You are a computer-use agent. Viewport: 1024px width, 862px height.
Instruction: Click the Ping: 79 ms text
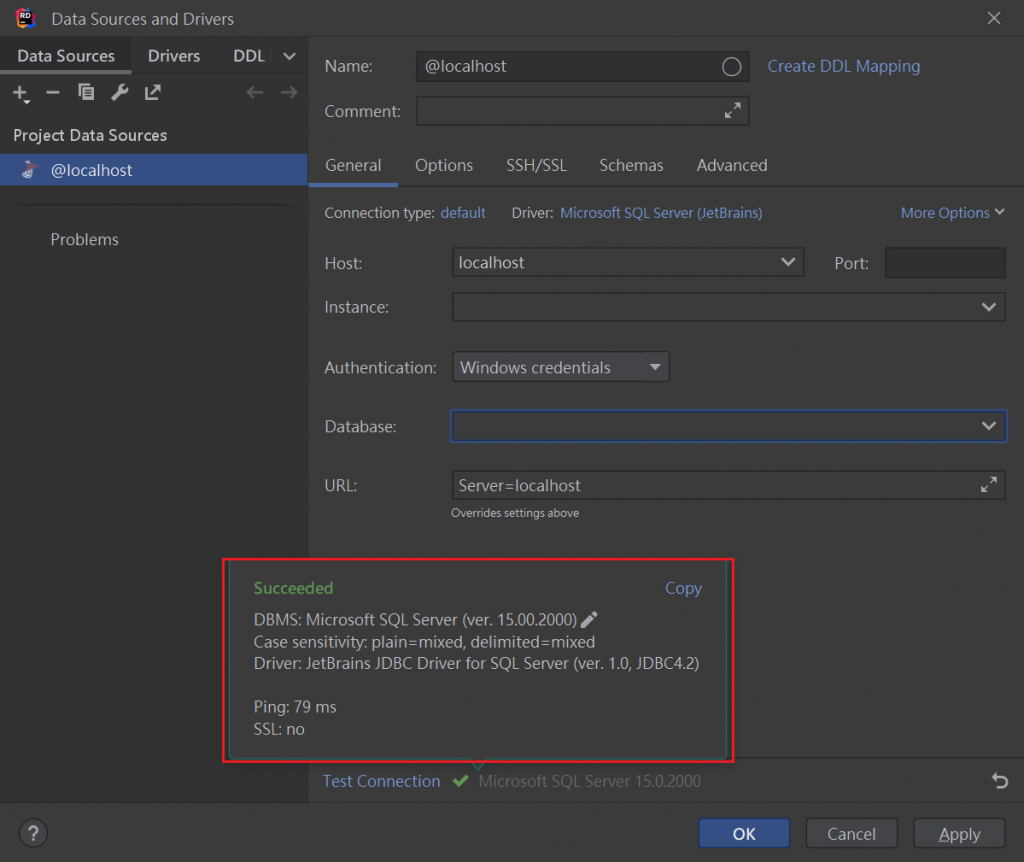(x=295, y=707)
